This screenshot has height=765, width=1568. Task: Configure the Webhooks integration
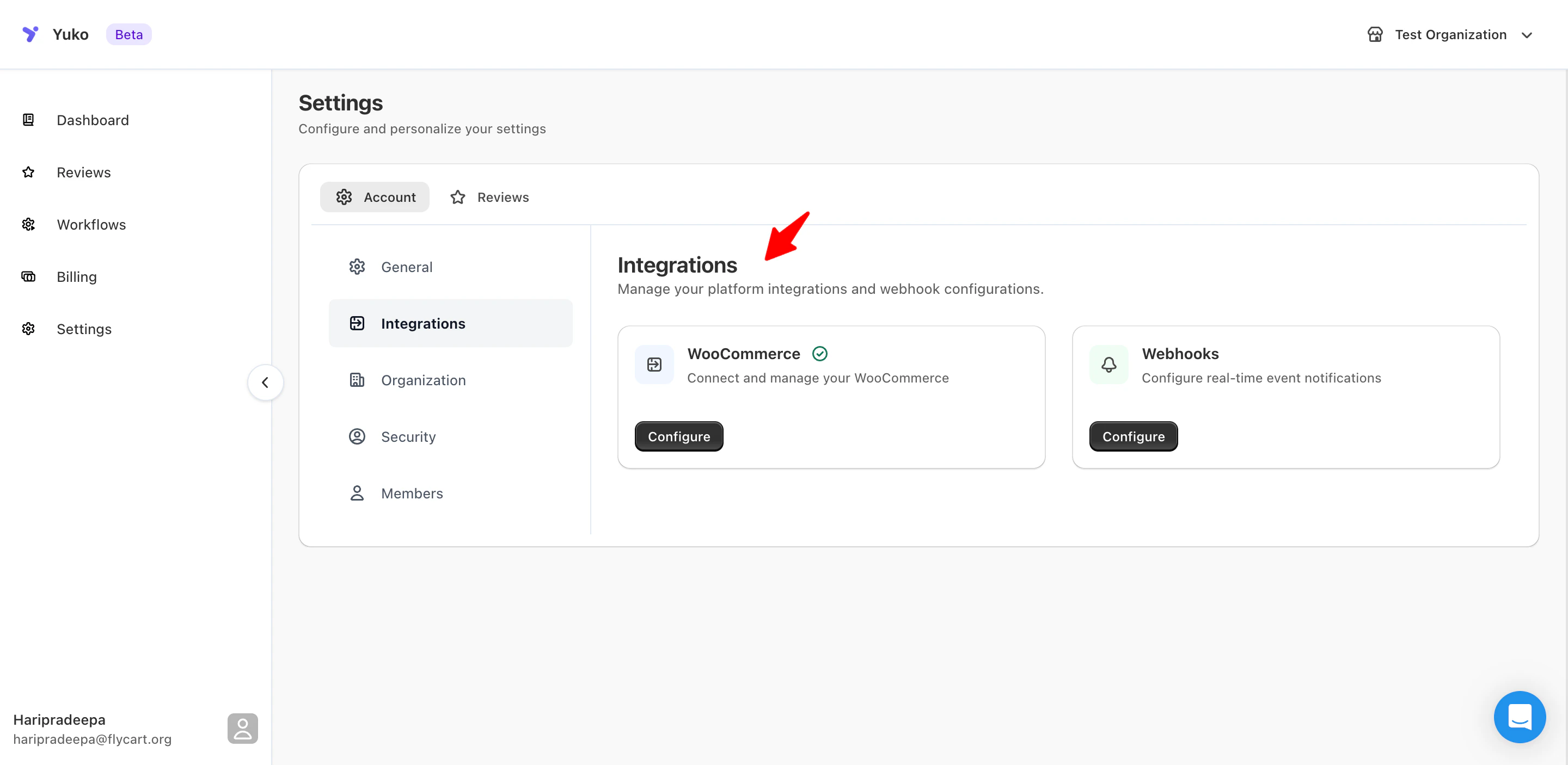(x=1133, y=436)
